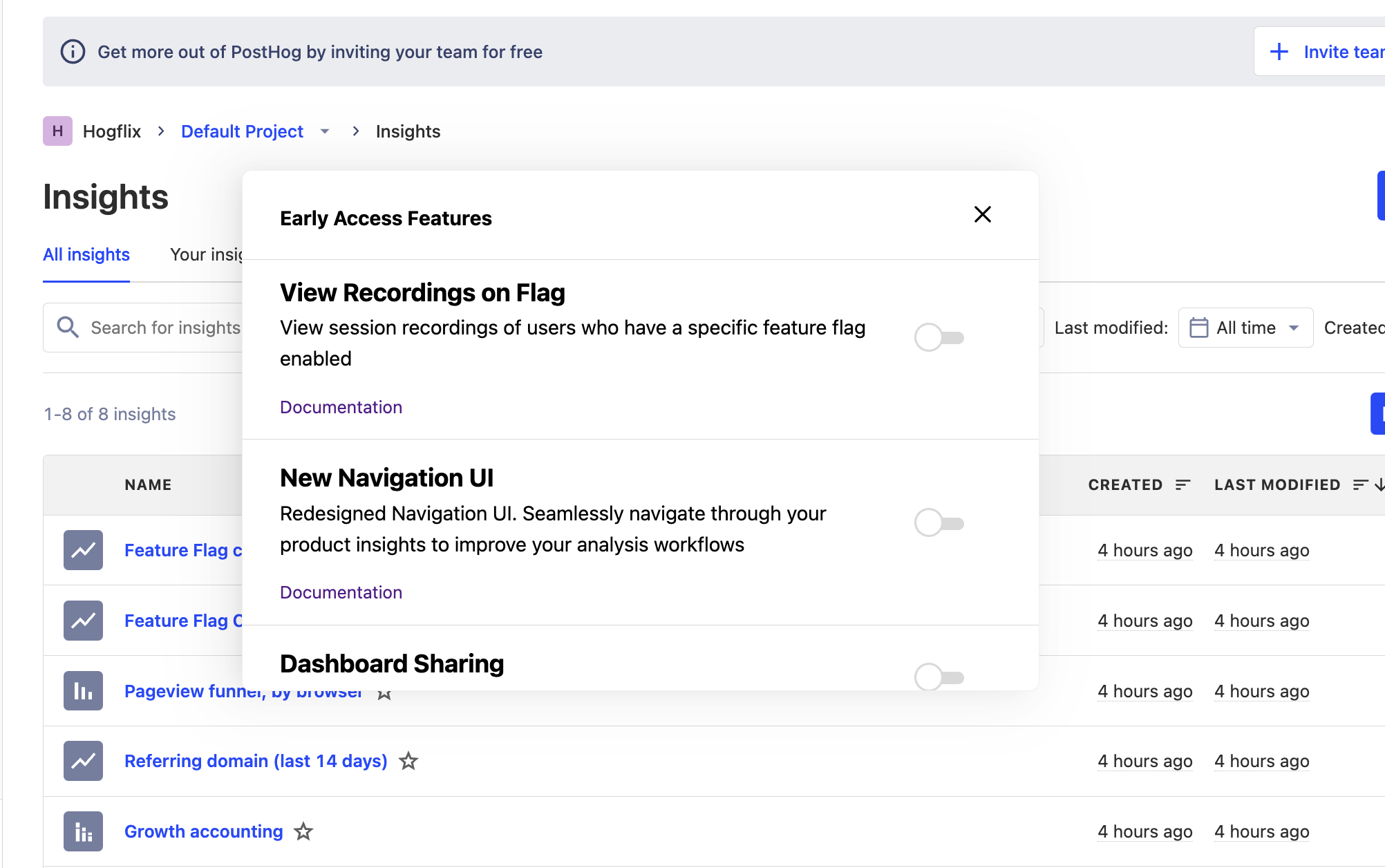The height and width of the screenshot is (868, 1385).
Task: Star the Referring domain insight
Action: click(408, 761)
